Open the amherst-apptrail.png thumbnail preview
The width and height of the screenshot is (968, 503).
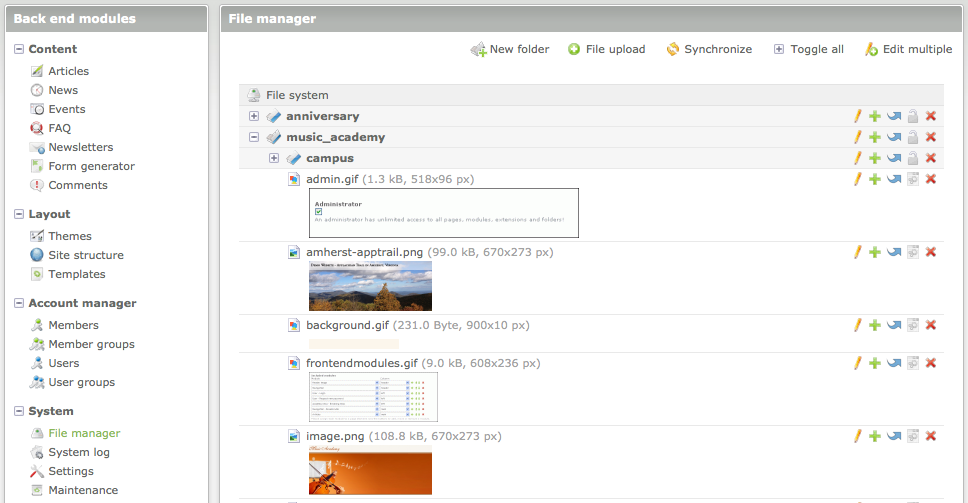[370, 286]
